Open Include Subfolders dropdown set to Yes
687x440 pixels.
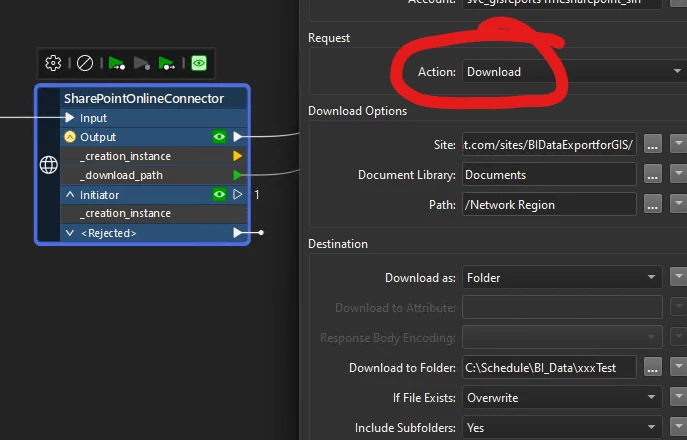tap(562, 427)
